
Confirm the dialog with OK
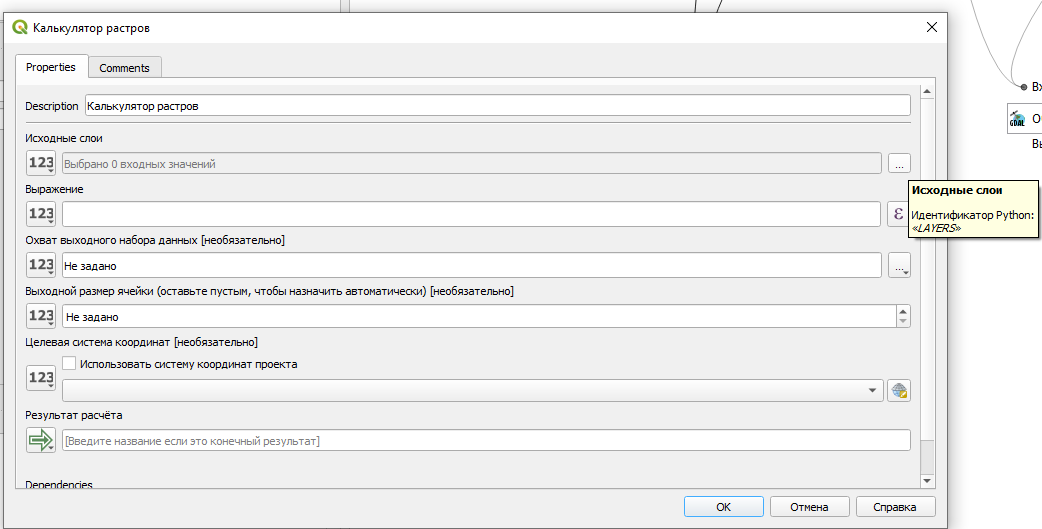point(724,506)
